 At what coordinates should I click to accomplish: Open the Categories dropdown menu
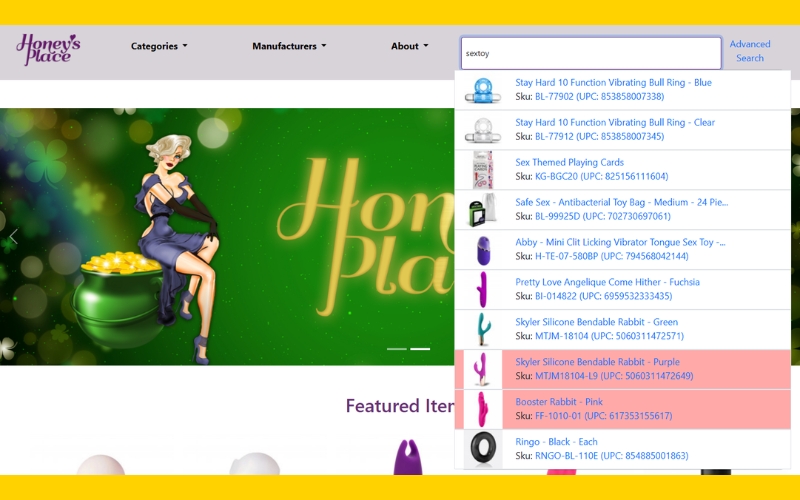[159, 46]
